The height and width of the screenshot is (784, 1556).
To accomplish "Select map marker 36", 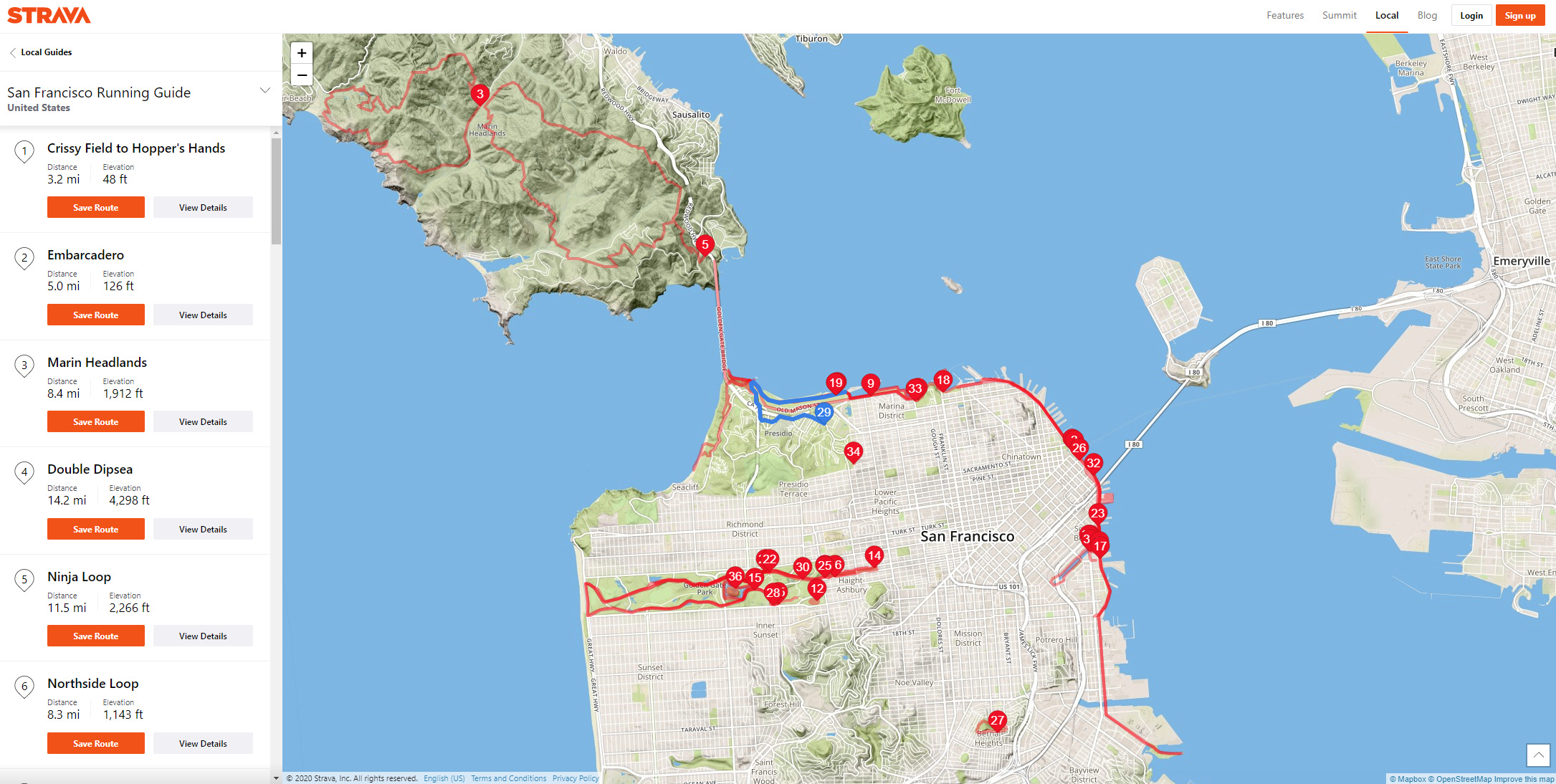I will [735, 577].
